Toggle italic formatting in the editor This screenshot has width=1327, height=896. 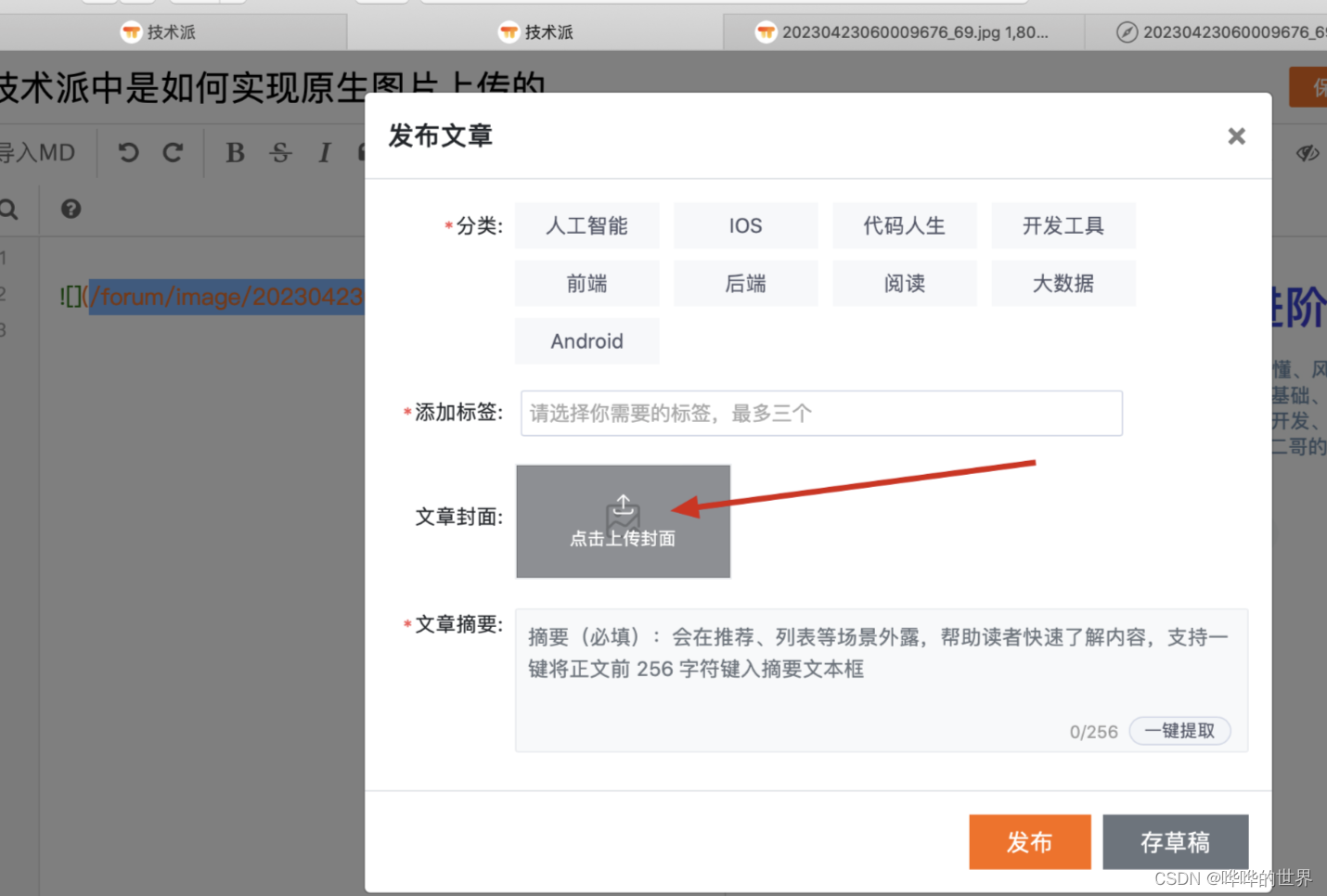click(x=324, y=152)
